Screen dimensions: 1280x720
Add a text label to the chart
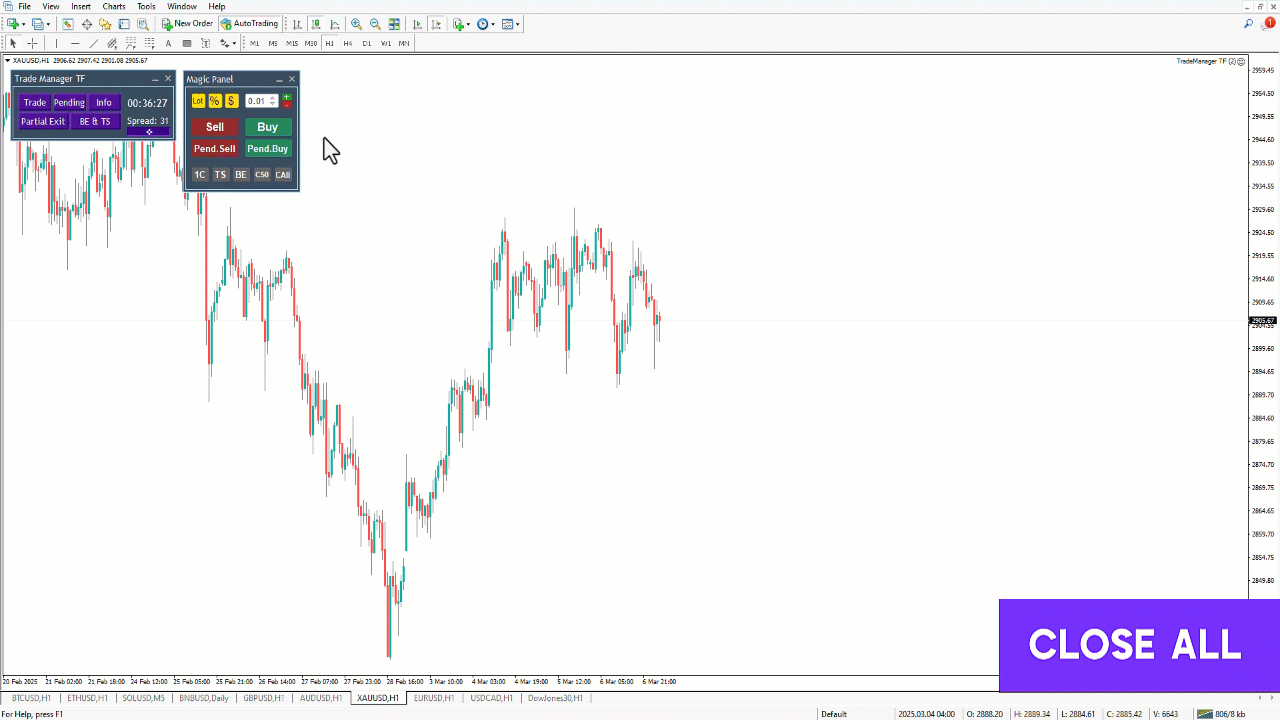[x=188, y=43]
